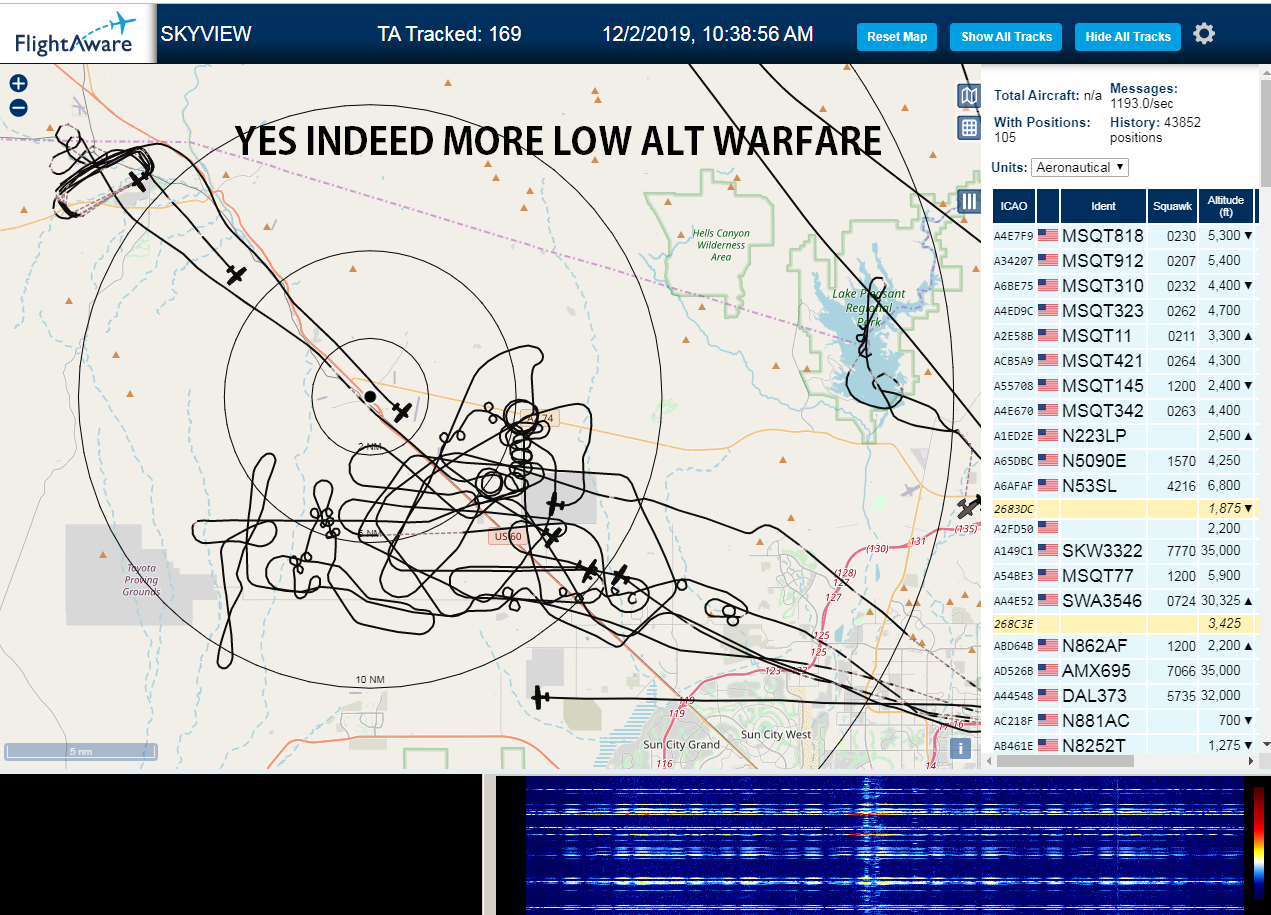Image resolution: width=1271 pixels, height=915 pixels.
Task: Click the Reset Map button
Action: (x=897, y=37)
